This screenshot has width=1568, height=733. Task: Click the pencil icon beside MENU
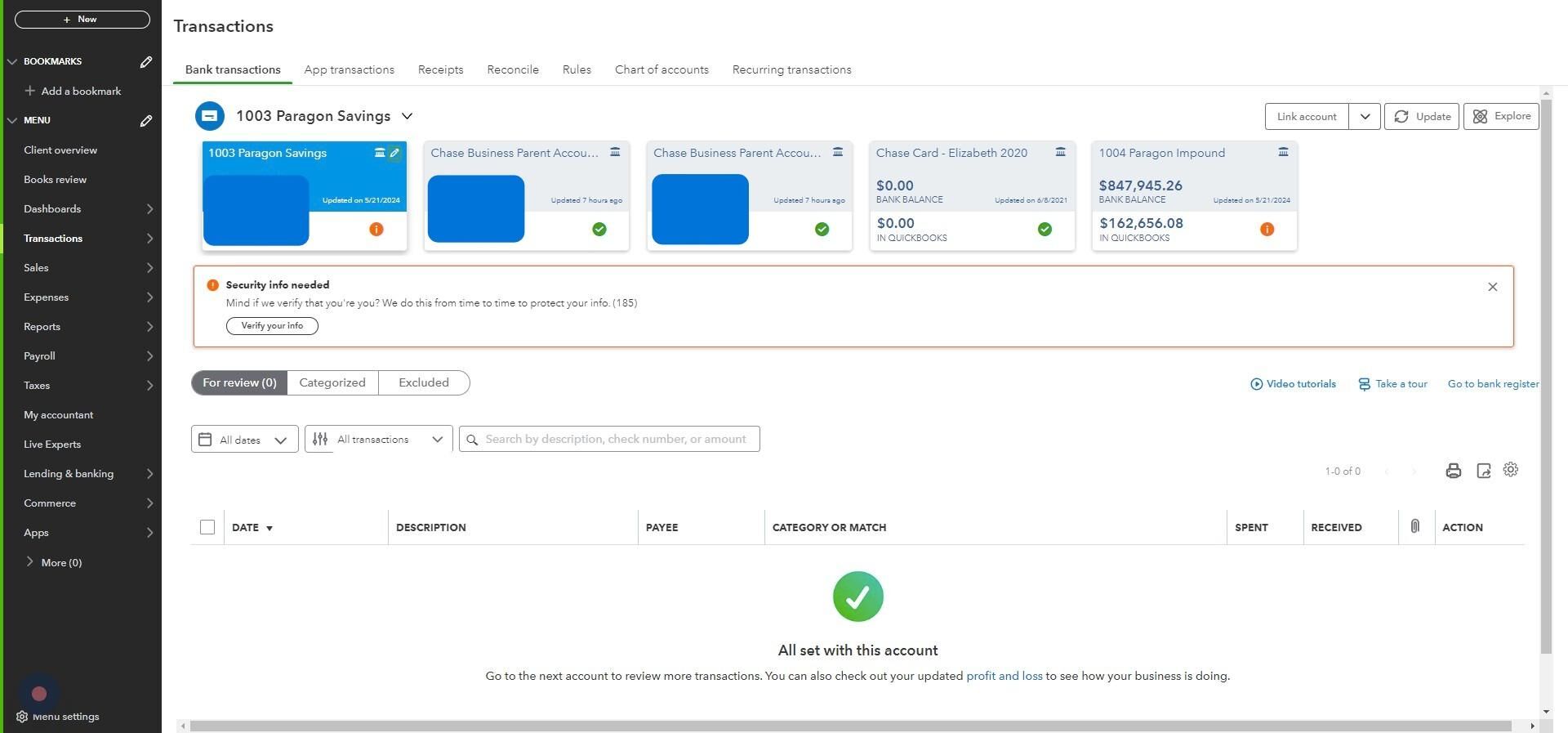(x=146, y=121)
